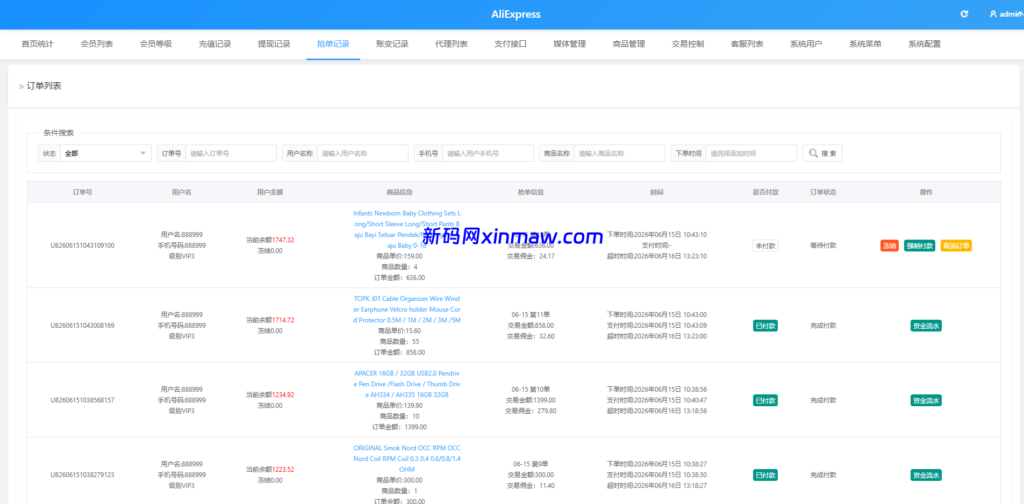
Task: Click the 订单状态 column header
Action: 824,193
